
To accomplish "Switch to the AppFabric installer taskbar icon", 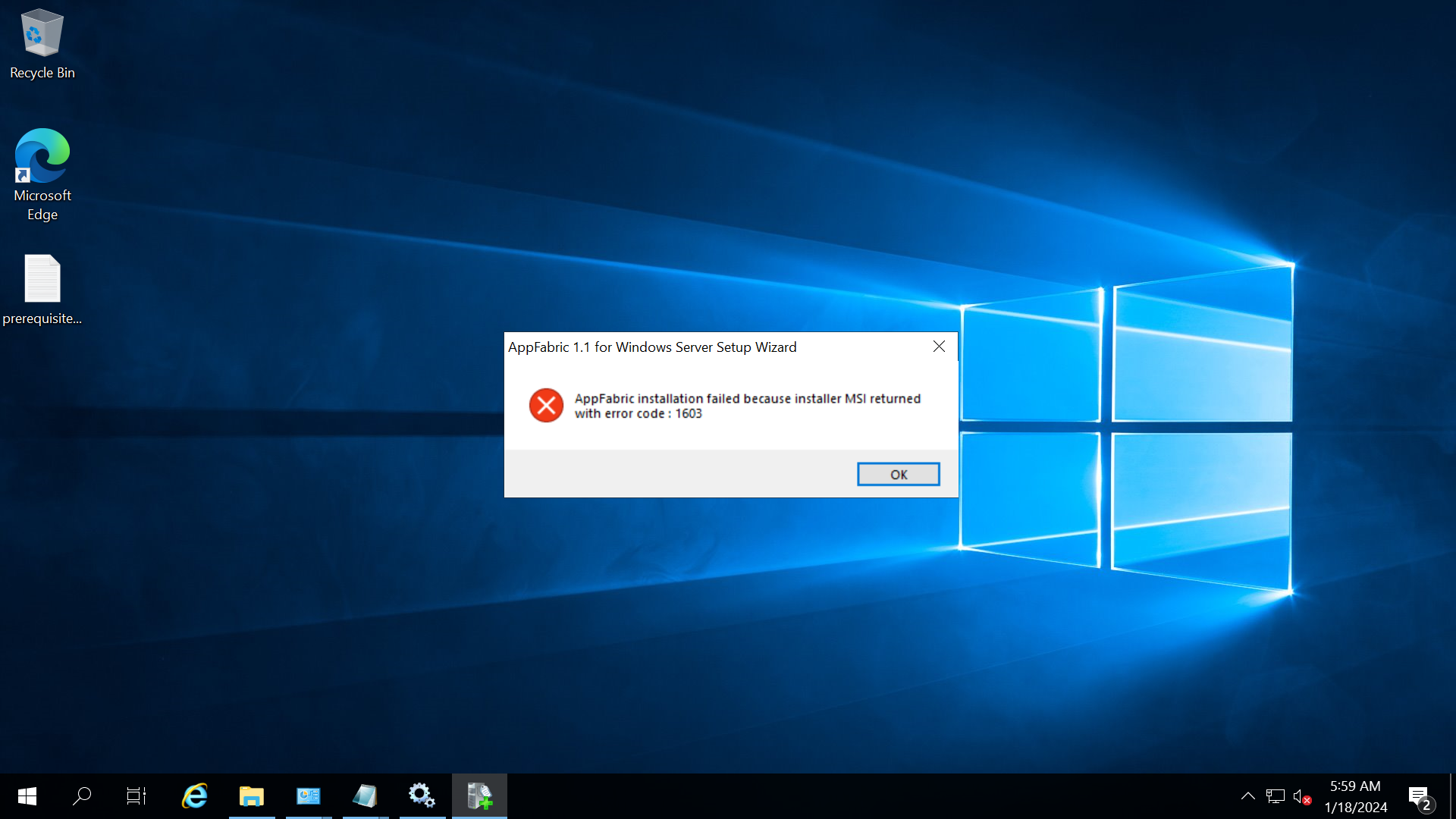I will coord(479,796).
